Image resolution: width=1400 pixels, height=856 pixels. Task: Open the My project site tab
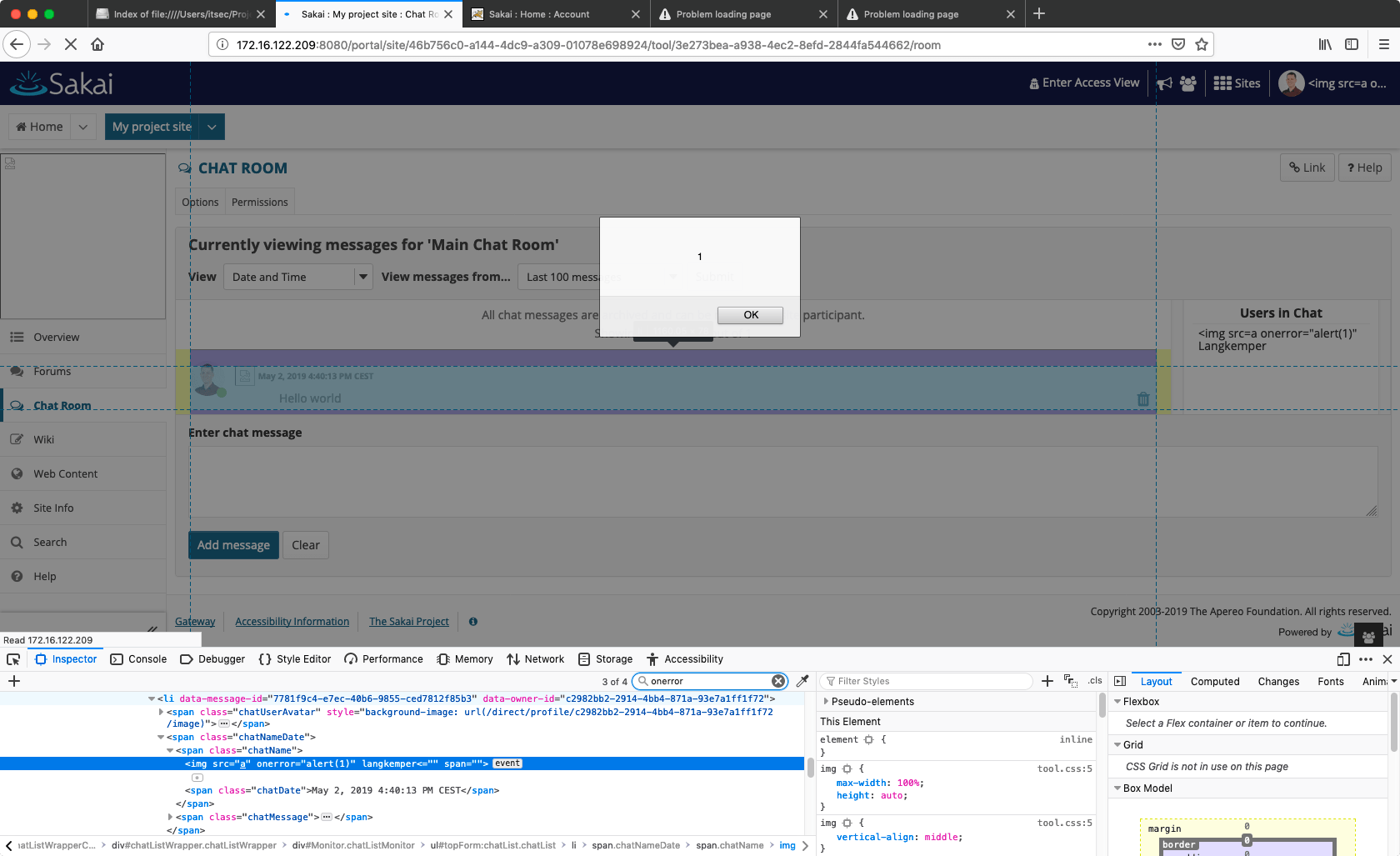point(152,127)
